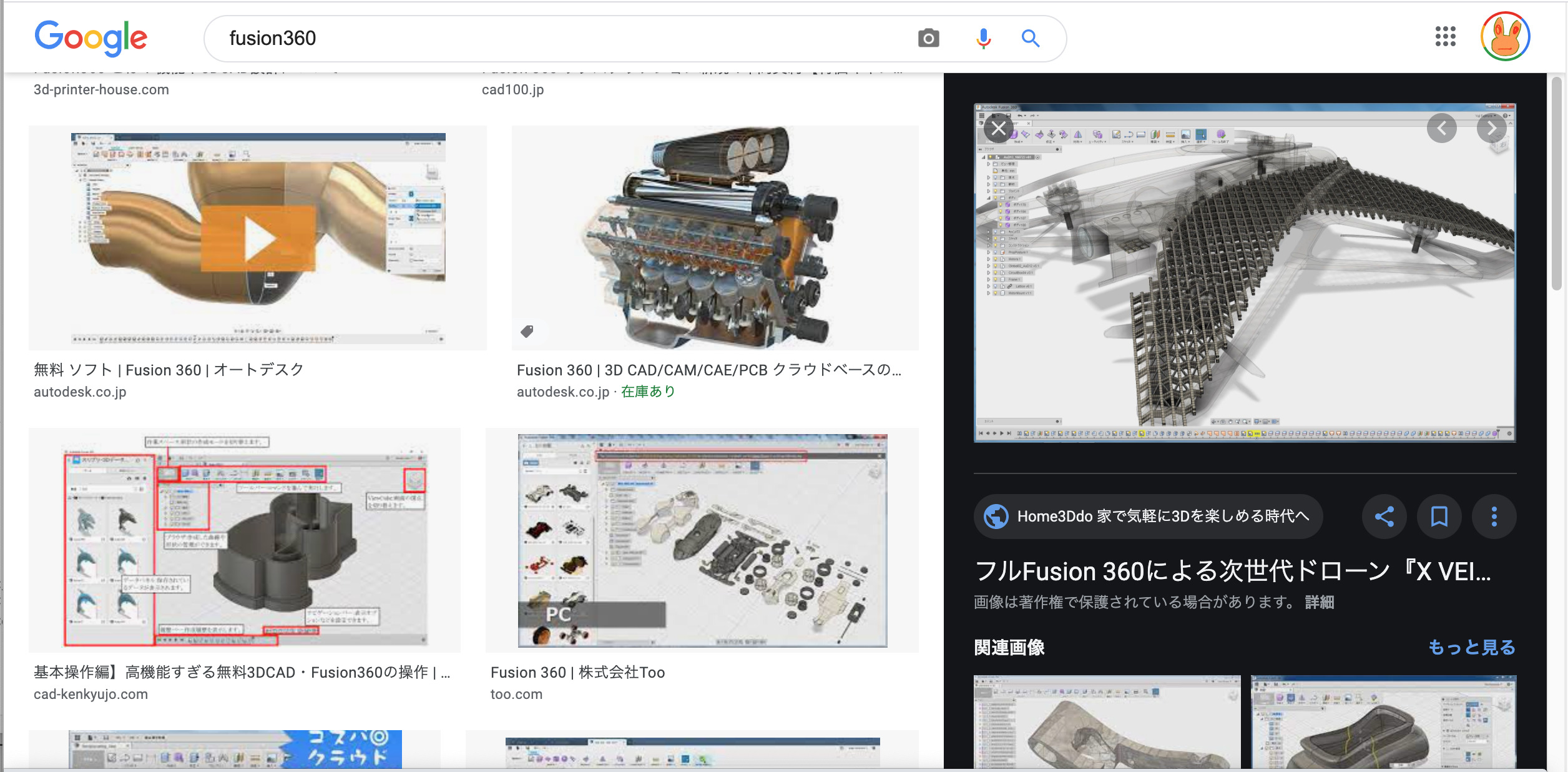Open more options three-dot menu
Image resolution: width=1568 pixels, height=772 pixels.
(1494, 517)
